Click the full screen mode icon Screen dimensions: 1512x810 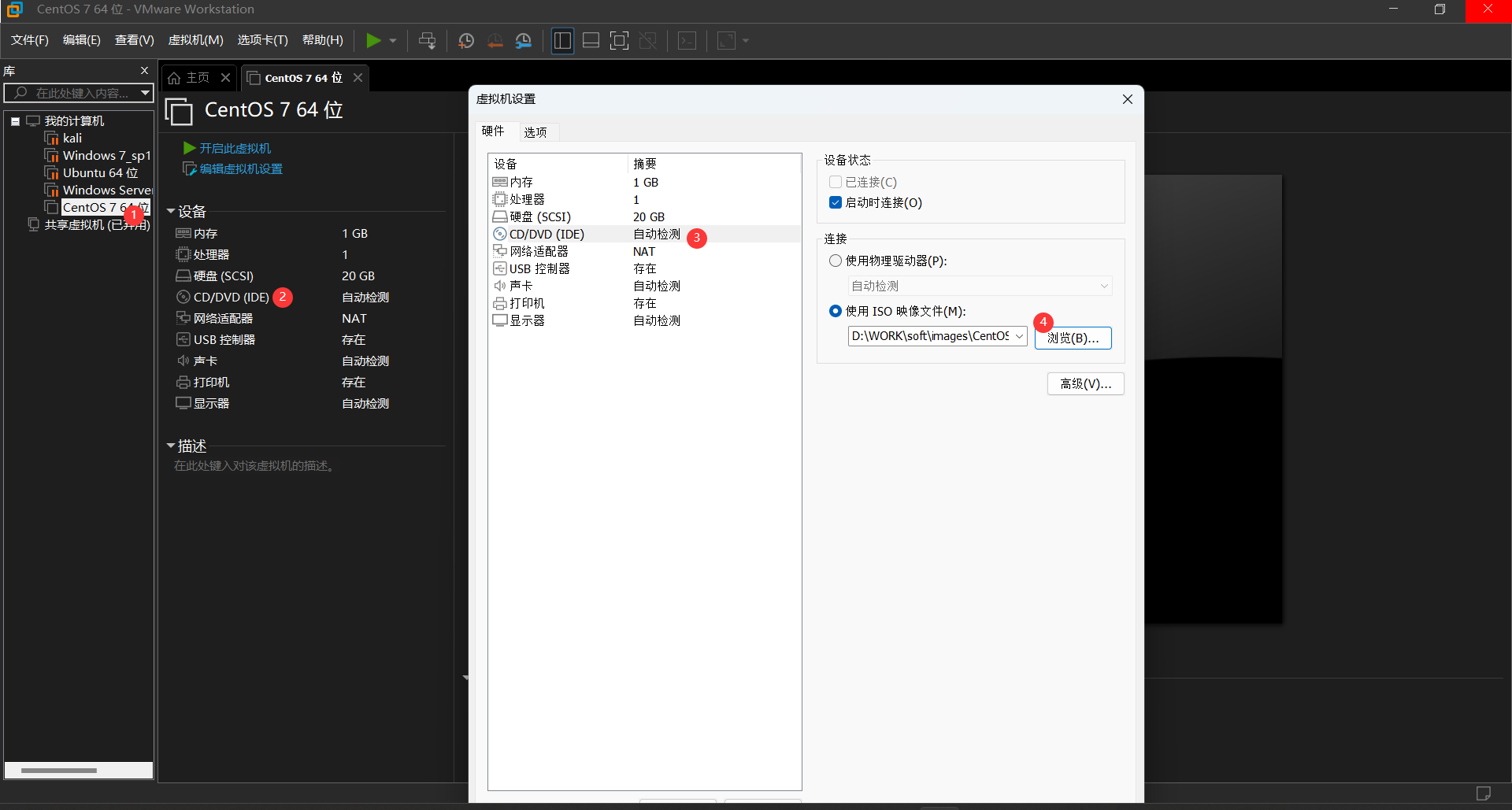point(620,40)
